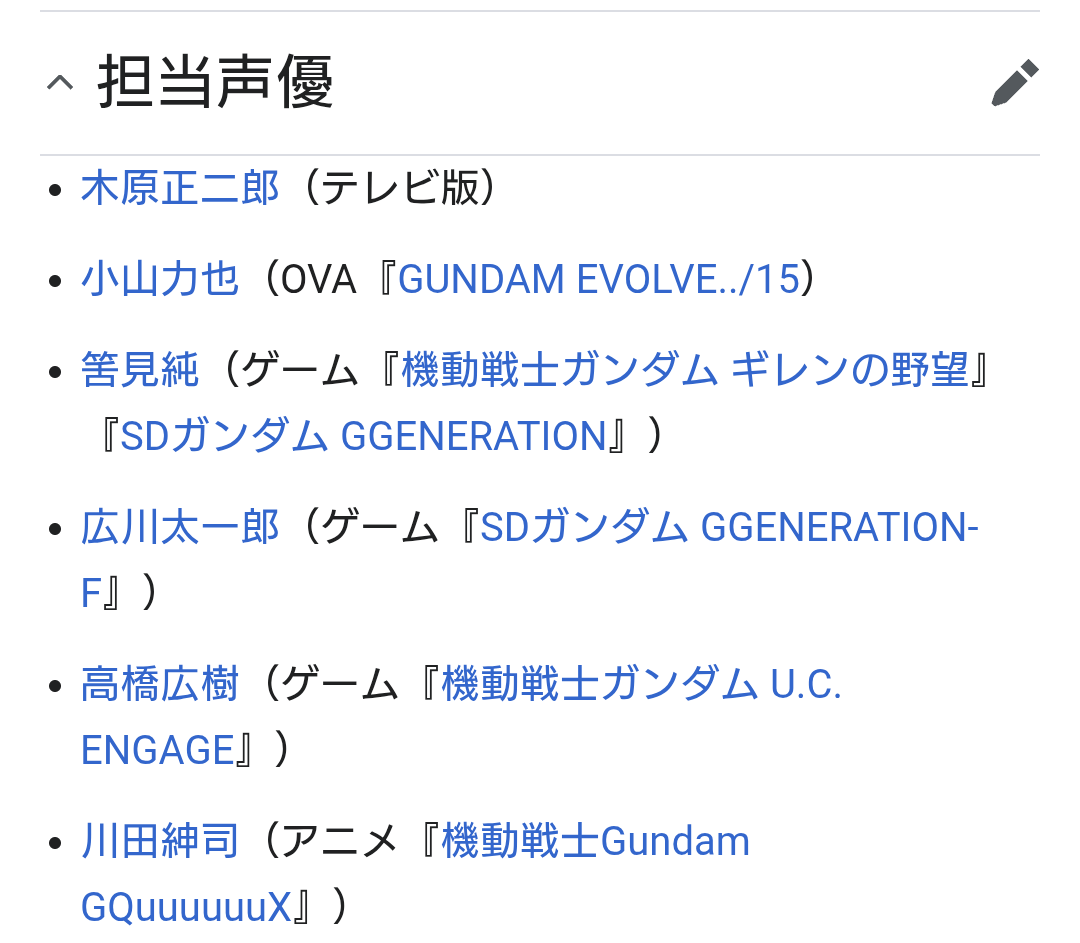
Task: Open the SDガンダム GGENERATION link
Action: click(x=364, y=436)
